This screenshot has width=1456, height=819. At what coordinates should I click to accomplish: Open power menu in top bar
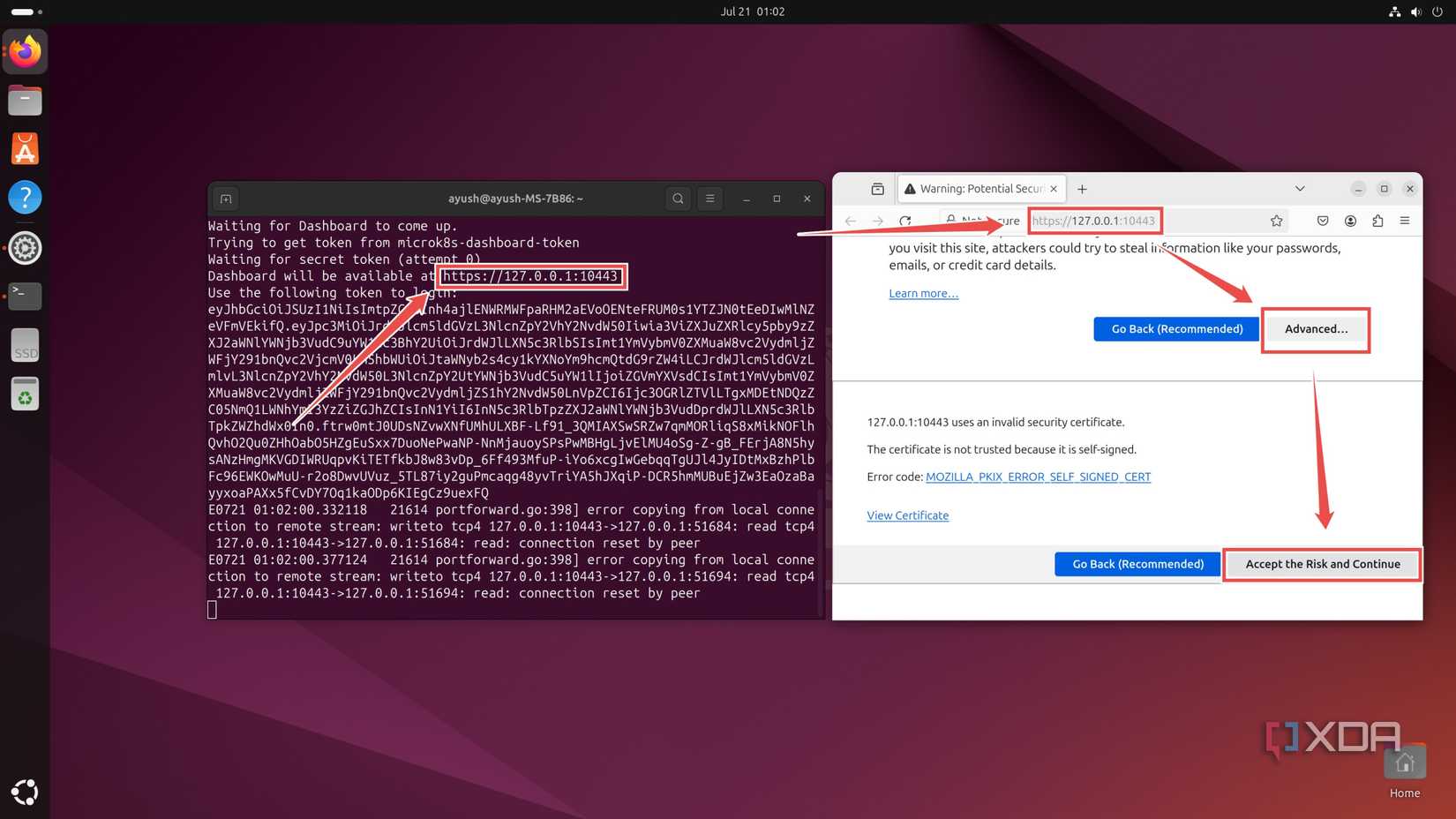[x=1437, y=11]
